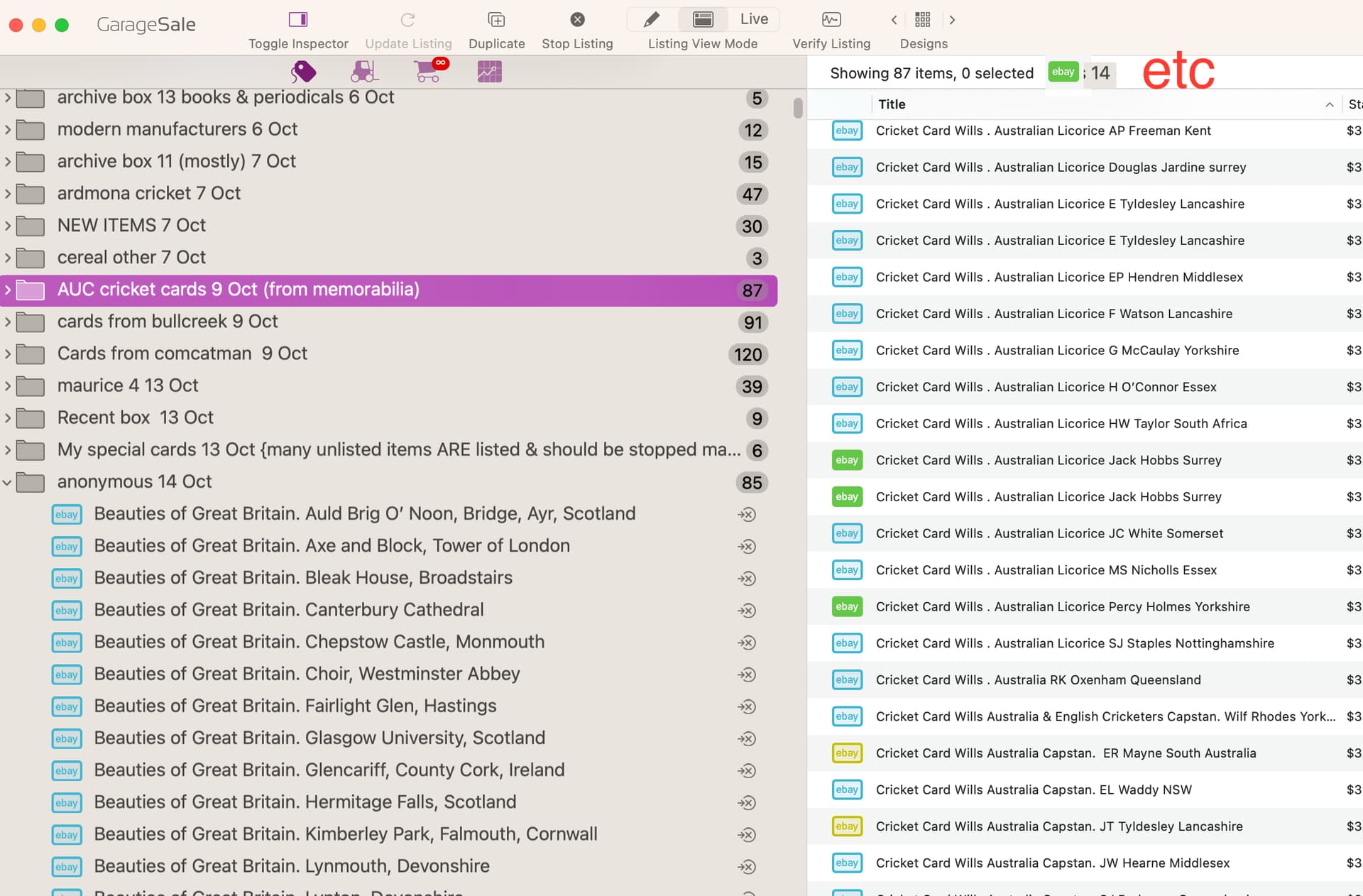Viewport: 1363px width, 896px height.
Task: Open the listings tag section icon
Action: tap(303, 71)
